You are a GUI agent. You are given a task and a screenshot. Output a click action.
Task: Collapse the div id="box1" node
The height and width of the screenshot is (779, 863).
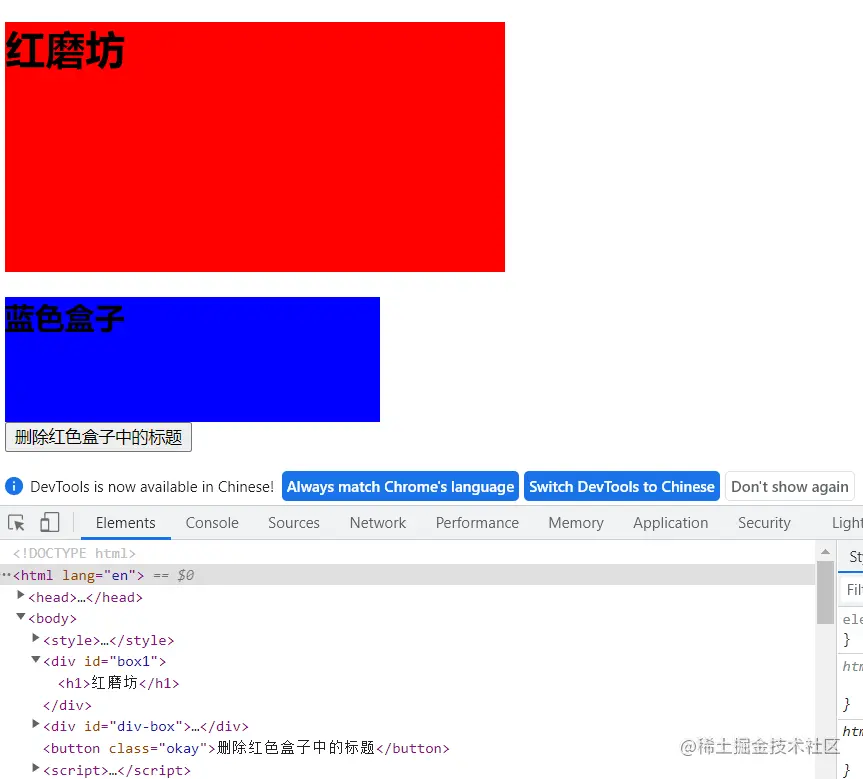pyautogui.click(x=36, y=660)
